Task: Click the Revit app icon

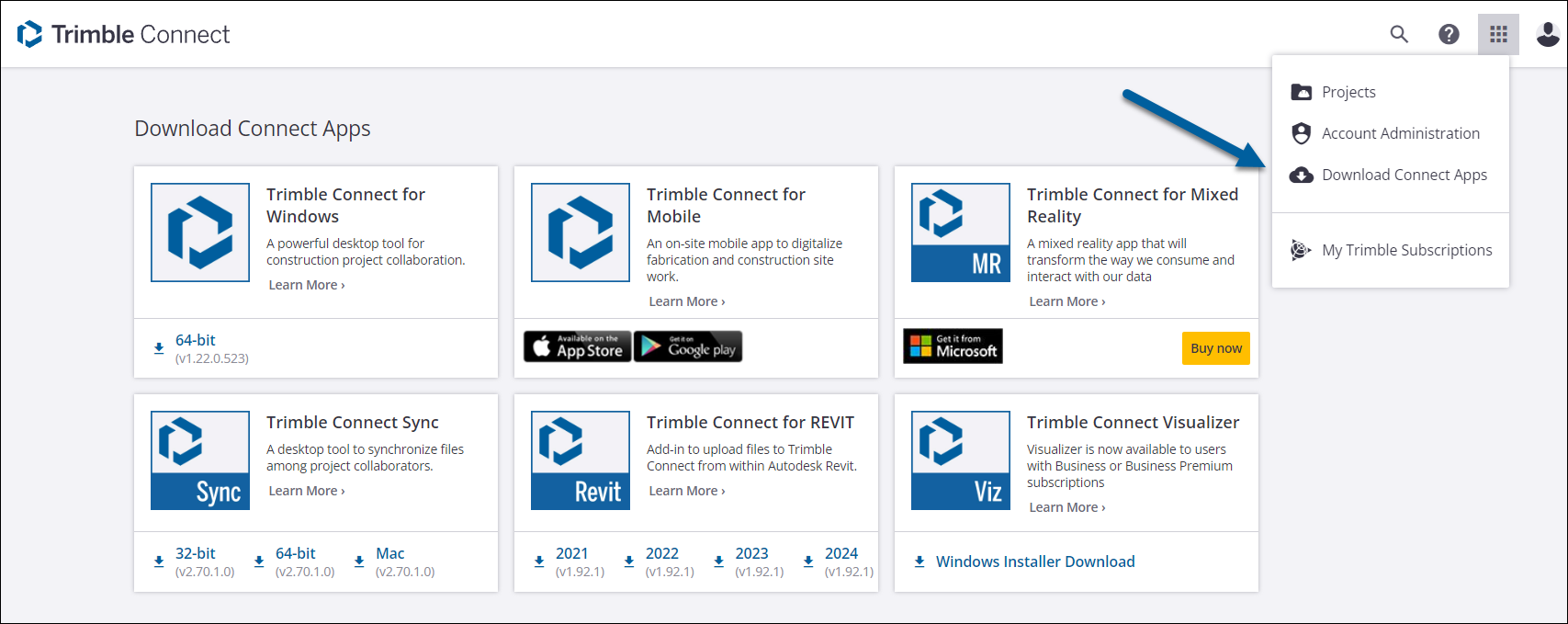Action: tap(581, 460)
